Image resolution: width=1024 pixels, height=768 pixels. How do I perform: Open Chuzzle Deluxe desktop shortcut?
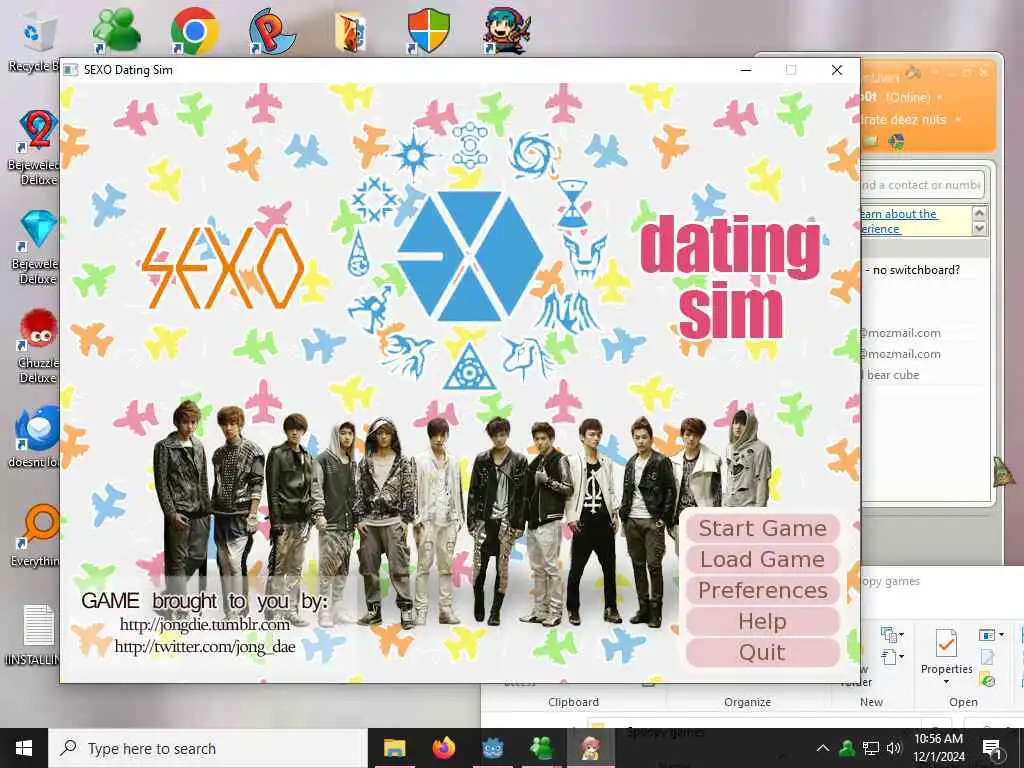(x=37, y=346)
